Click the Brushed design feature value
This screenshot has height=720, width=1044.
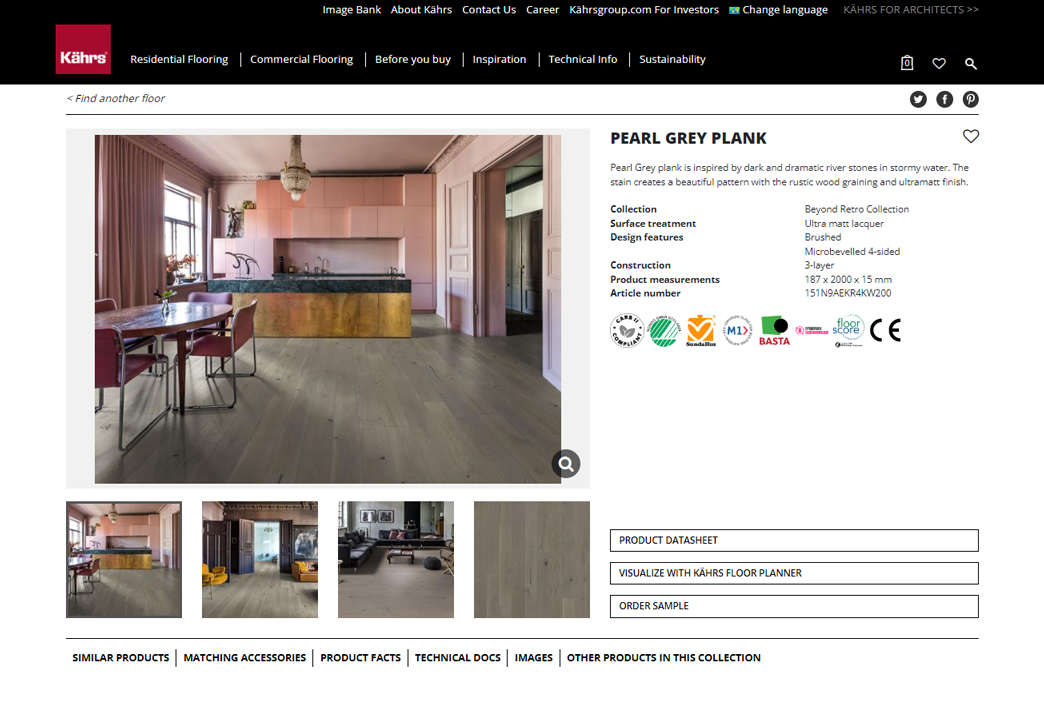click(823, 237)
